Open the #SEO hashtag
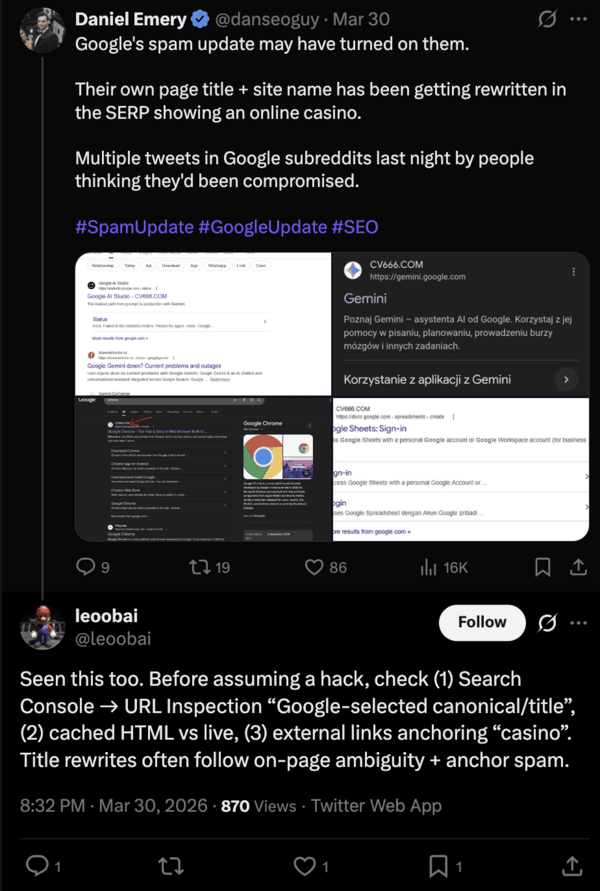This screenshot has height=891, width=600. (x=355, y=227)
